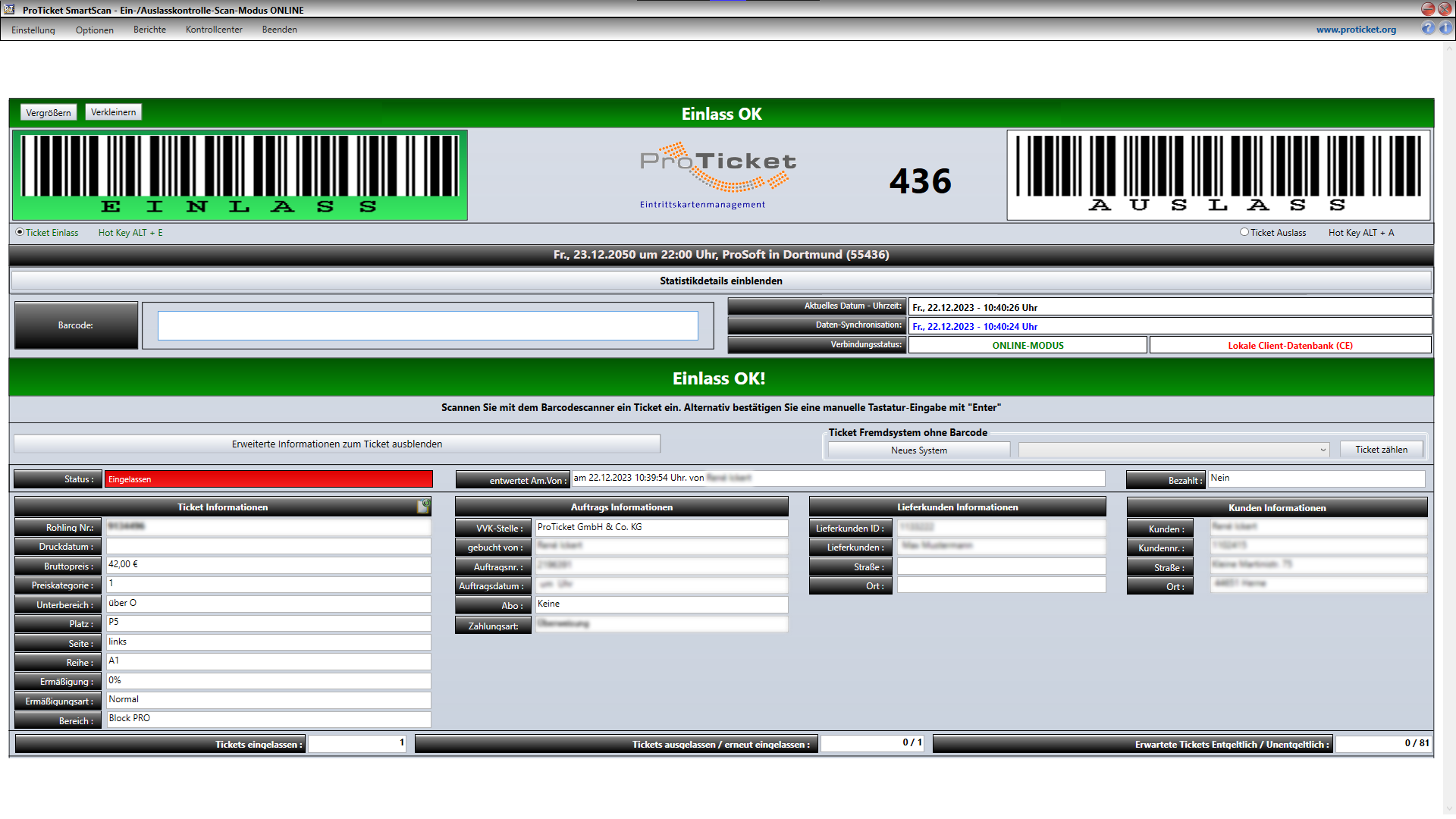Click the Kunden Informationen header
1456x819 pixels.
point(1277,507)
